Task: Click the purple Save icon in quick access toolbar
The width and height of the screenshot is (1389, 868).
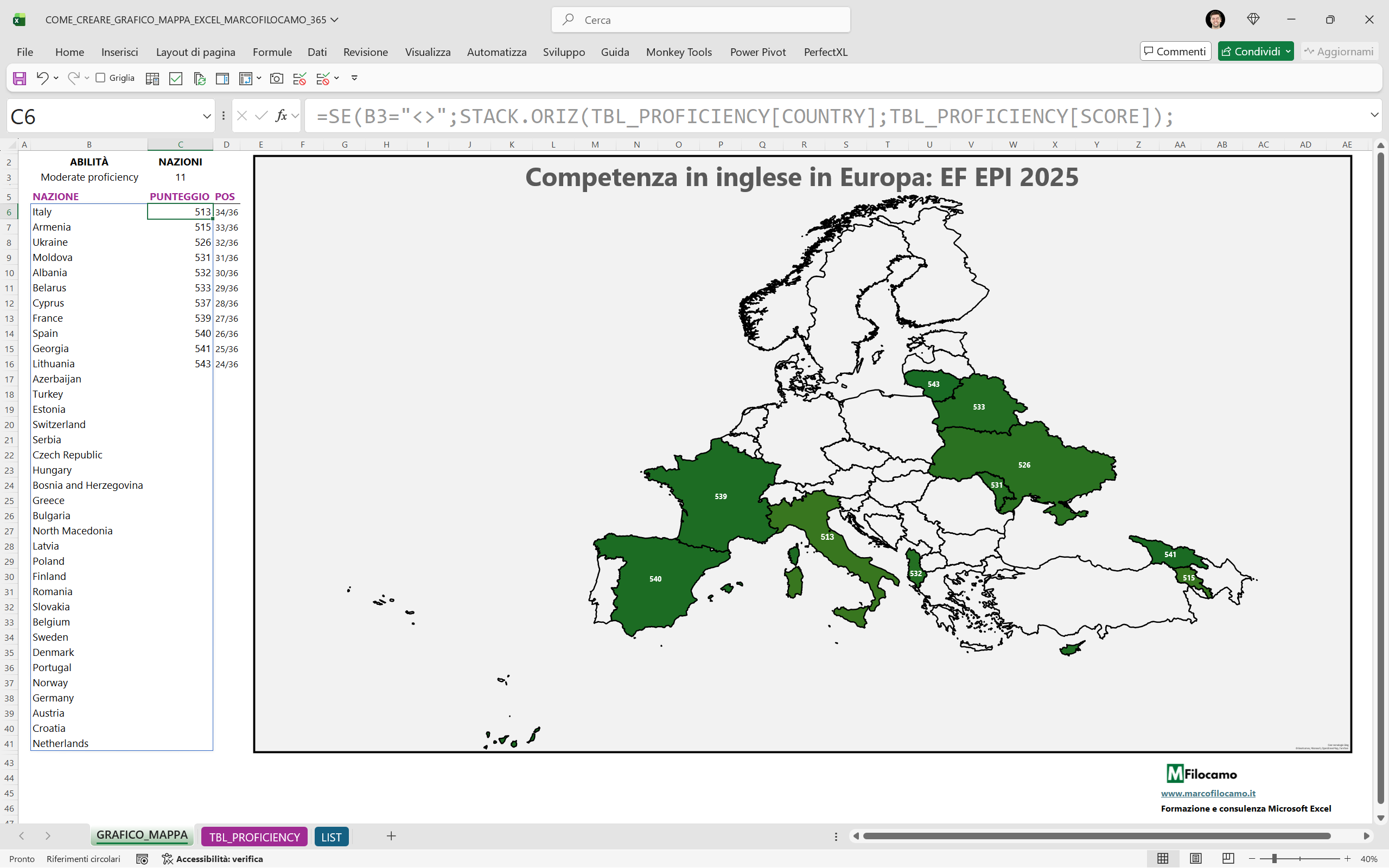Action: (x=20, y=78)
